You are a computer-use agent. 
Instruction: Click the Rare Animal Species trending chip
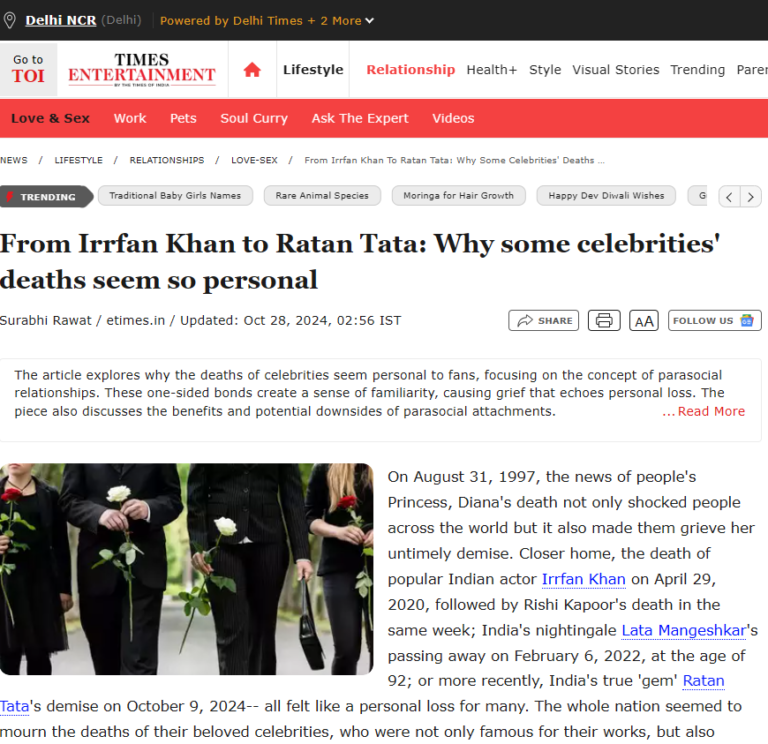(322, 196)
